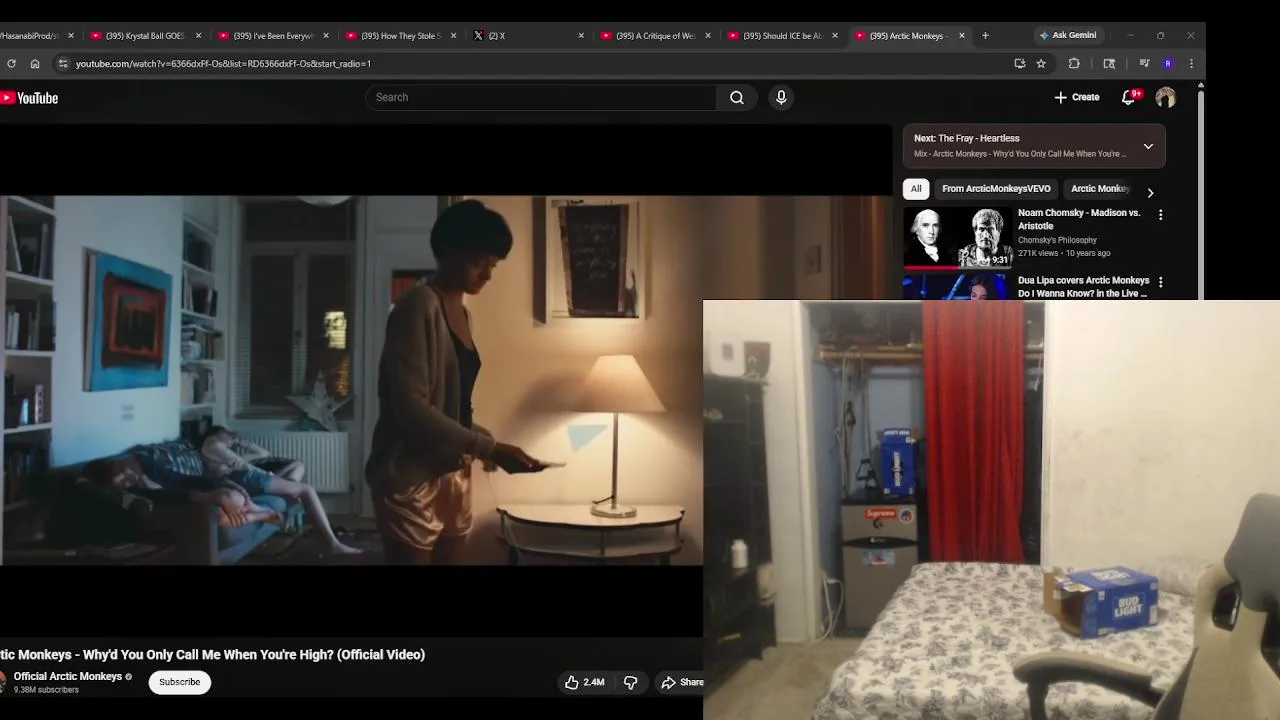Open the Chrome three-dot menu
This screenshot has width=1280, height=720.
tap(1191, 63)
